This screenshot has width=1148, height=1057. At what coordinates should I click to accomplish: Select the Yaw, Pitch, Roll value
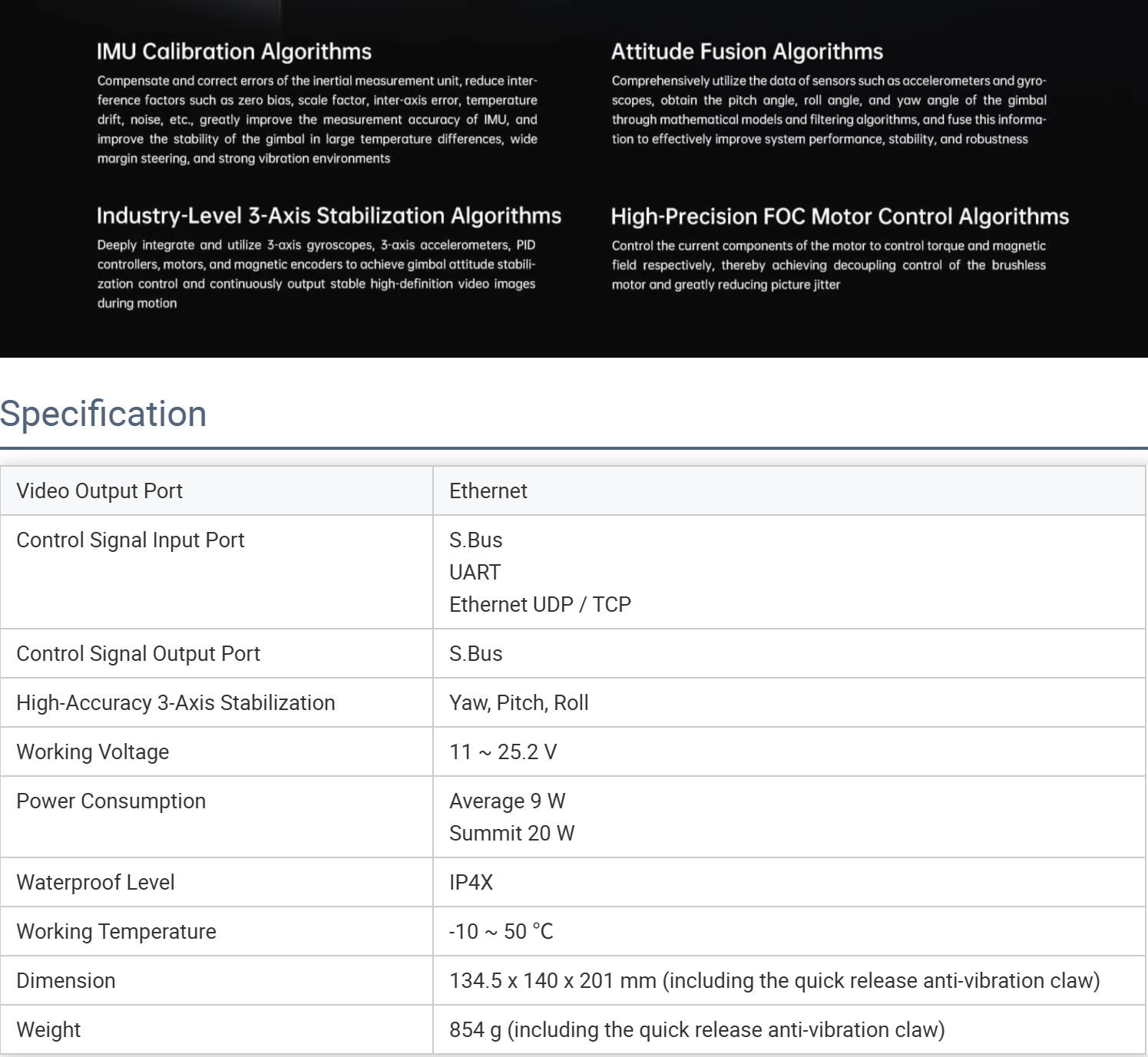(518, 703)
